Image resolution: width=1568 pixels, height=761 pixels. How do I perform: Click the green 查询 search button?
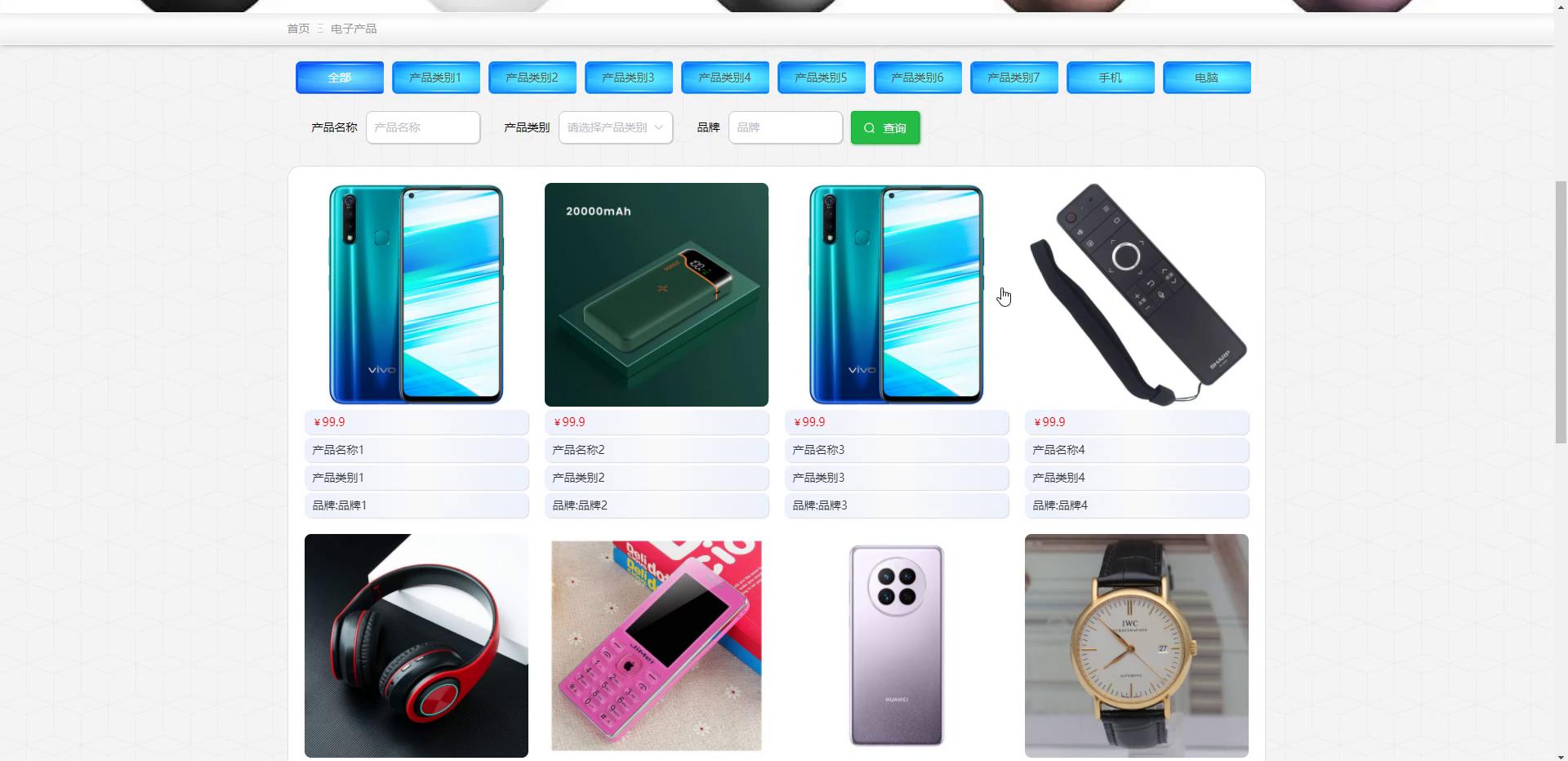885,127
